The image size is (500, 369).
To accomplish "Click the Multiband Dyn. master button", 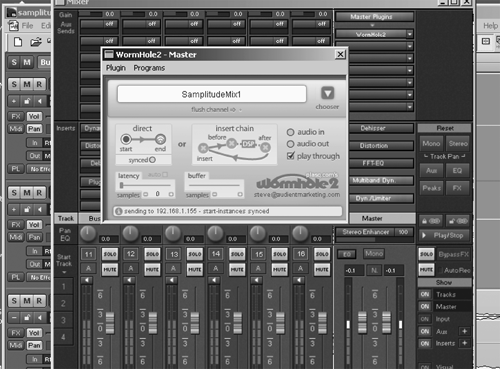I will pos(374,181).
